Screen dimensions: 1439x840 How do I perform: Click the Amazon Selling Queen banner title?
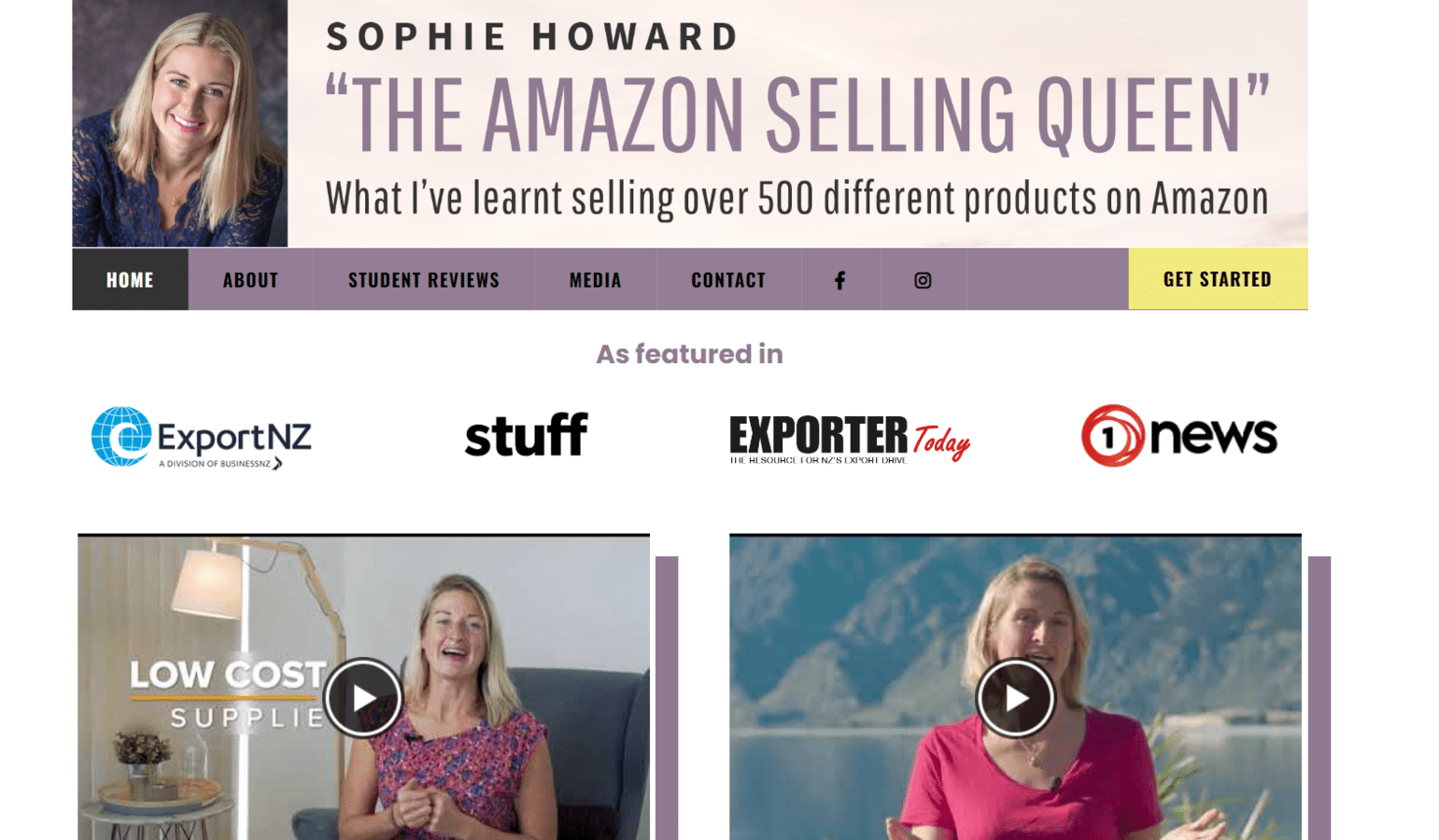797,114
